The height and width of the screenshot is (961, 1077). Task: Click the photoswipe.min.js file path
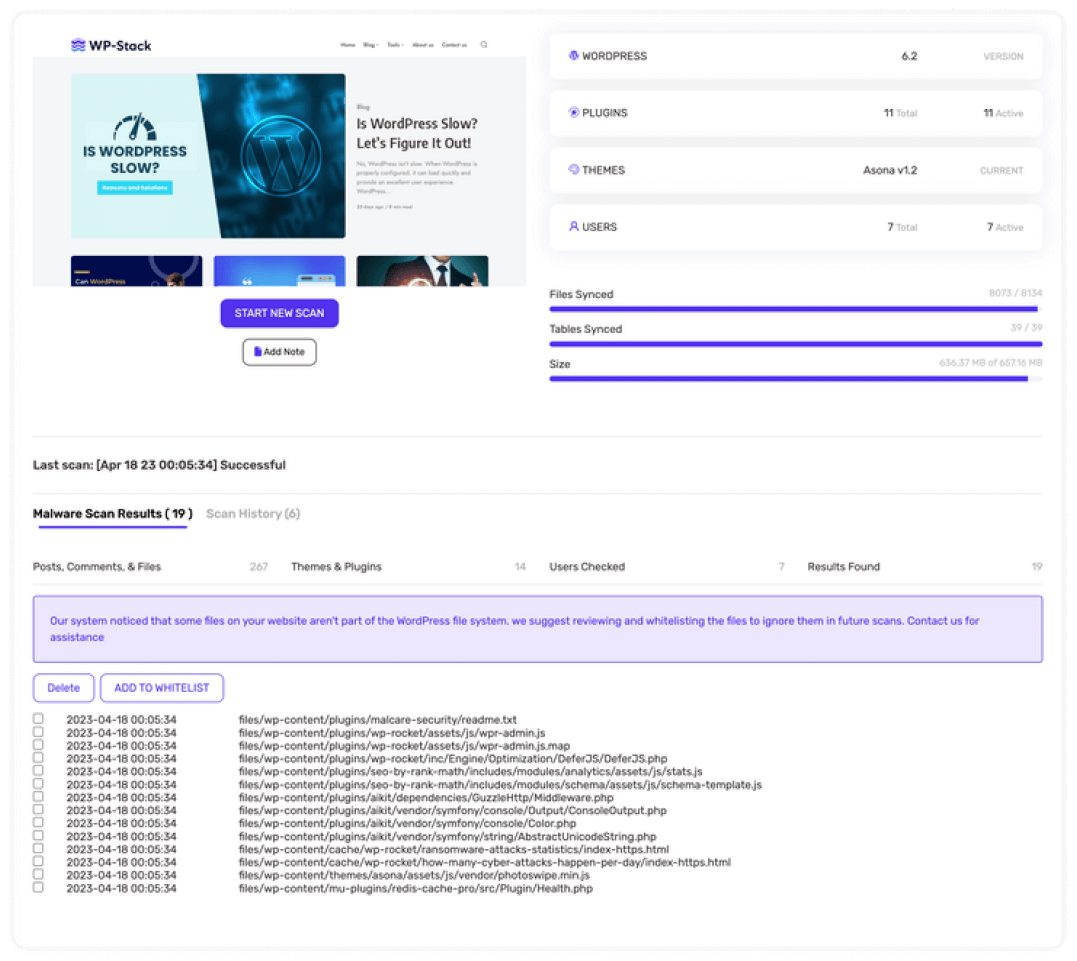414,875
